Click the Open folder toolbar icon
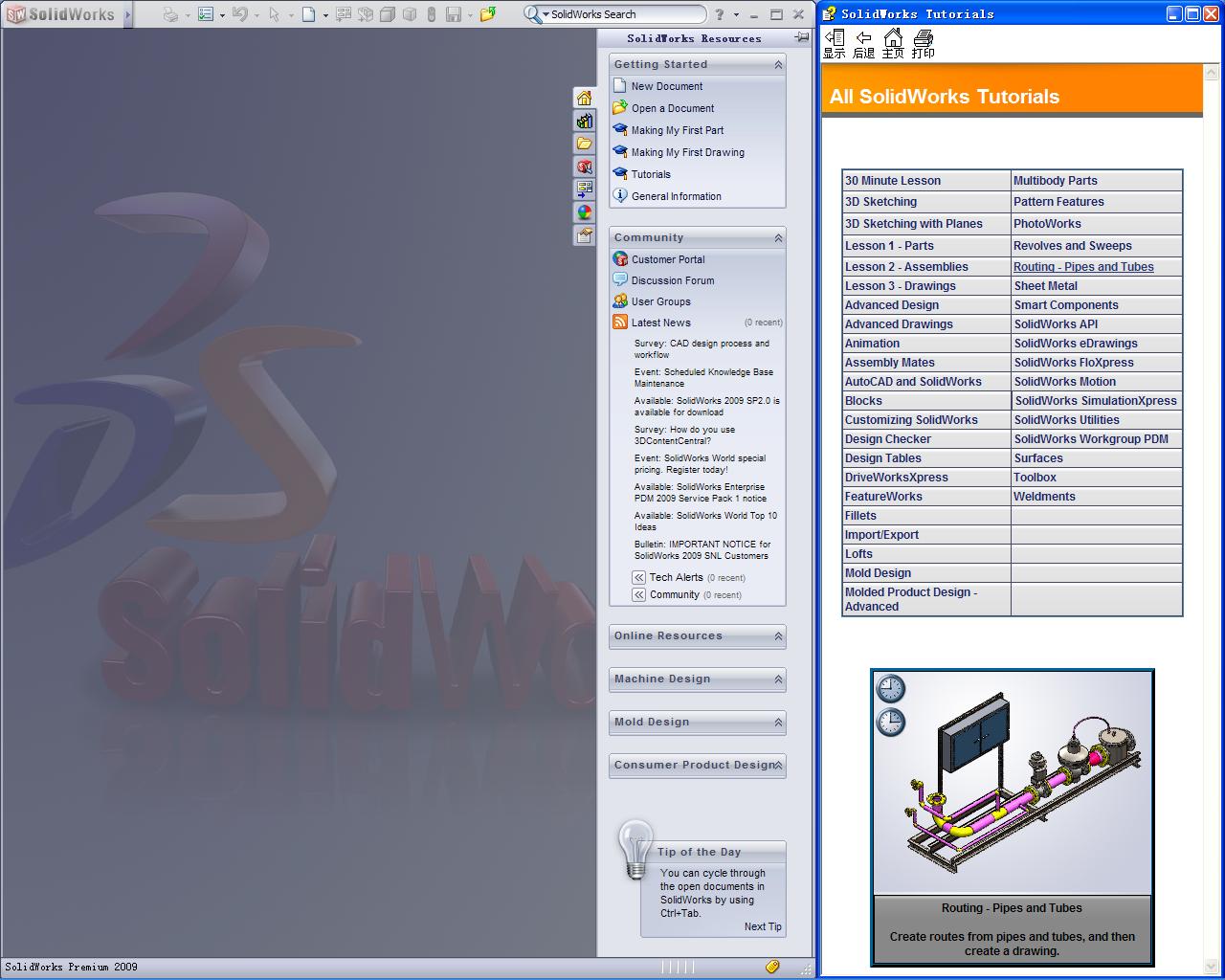1225x980 pixels. (x=488, y=14)
